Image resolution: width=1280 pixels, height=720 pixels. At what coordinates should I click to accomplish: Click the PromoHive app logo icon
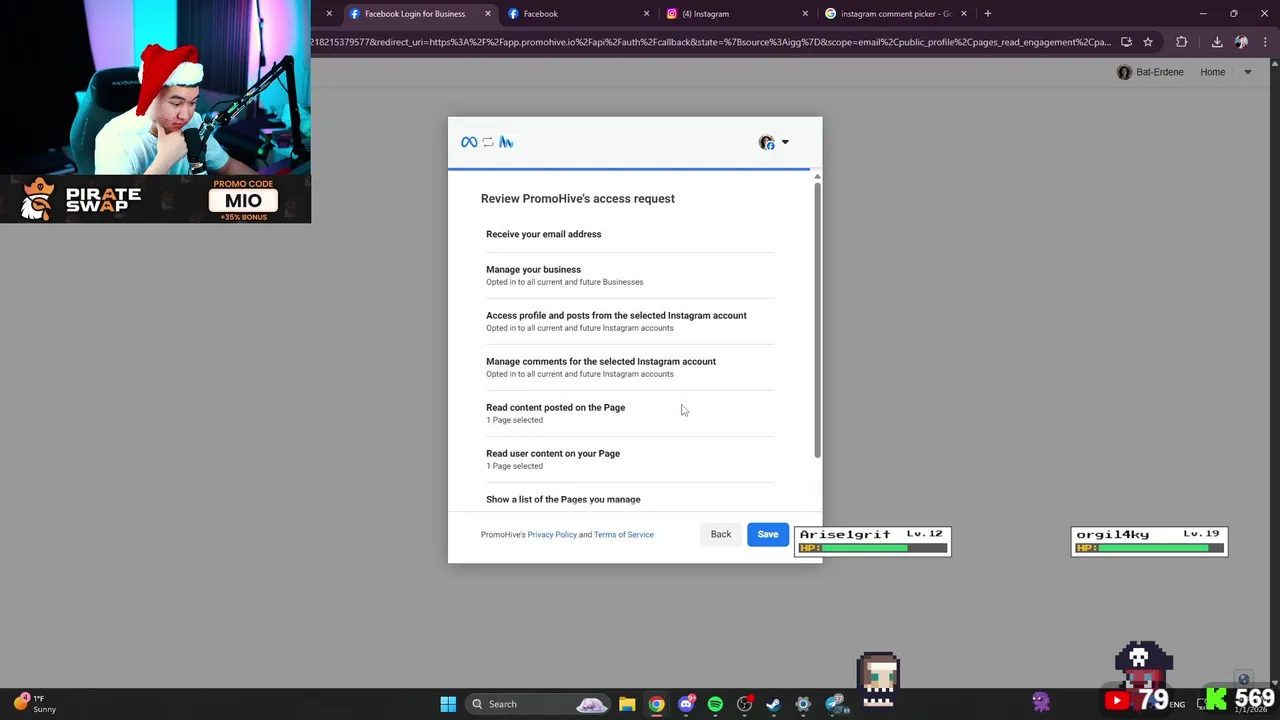[x=506, y=142]
